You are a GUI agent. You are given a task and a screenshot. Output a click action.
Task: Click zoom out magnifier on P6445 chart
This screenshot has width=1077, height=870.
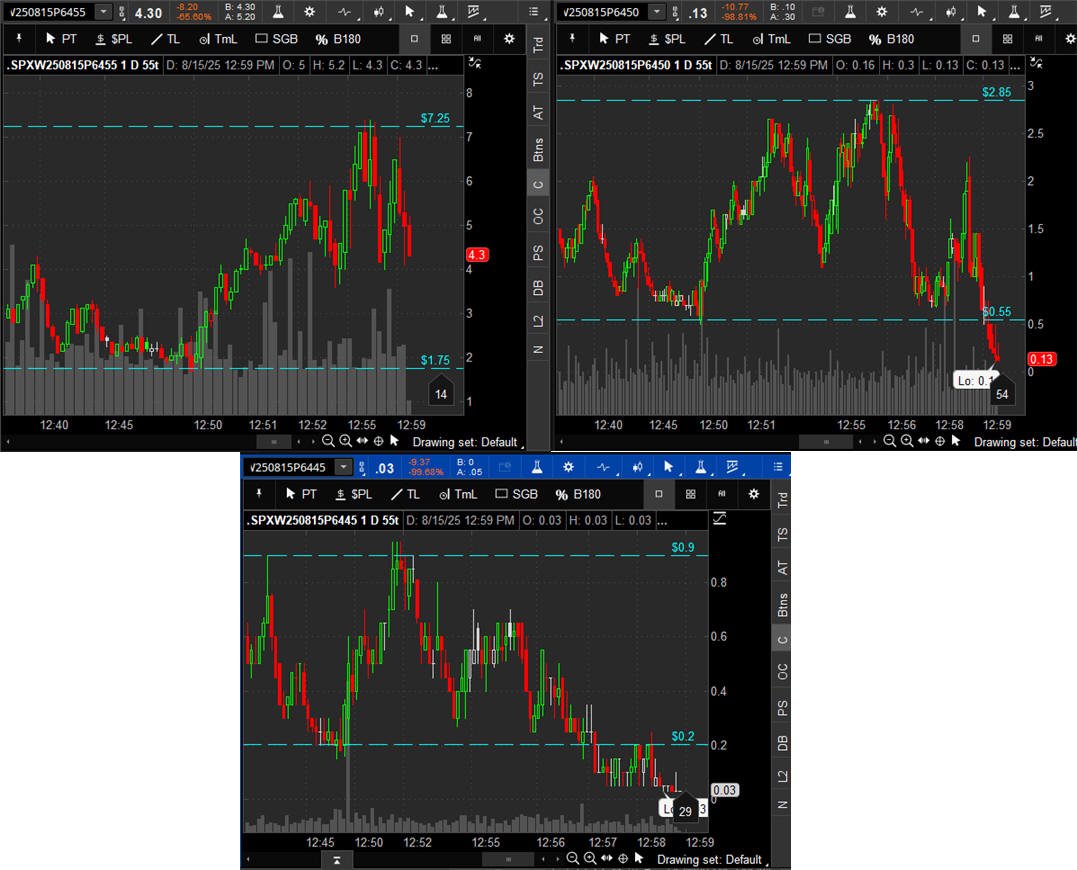(572, 859)
